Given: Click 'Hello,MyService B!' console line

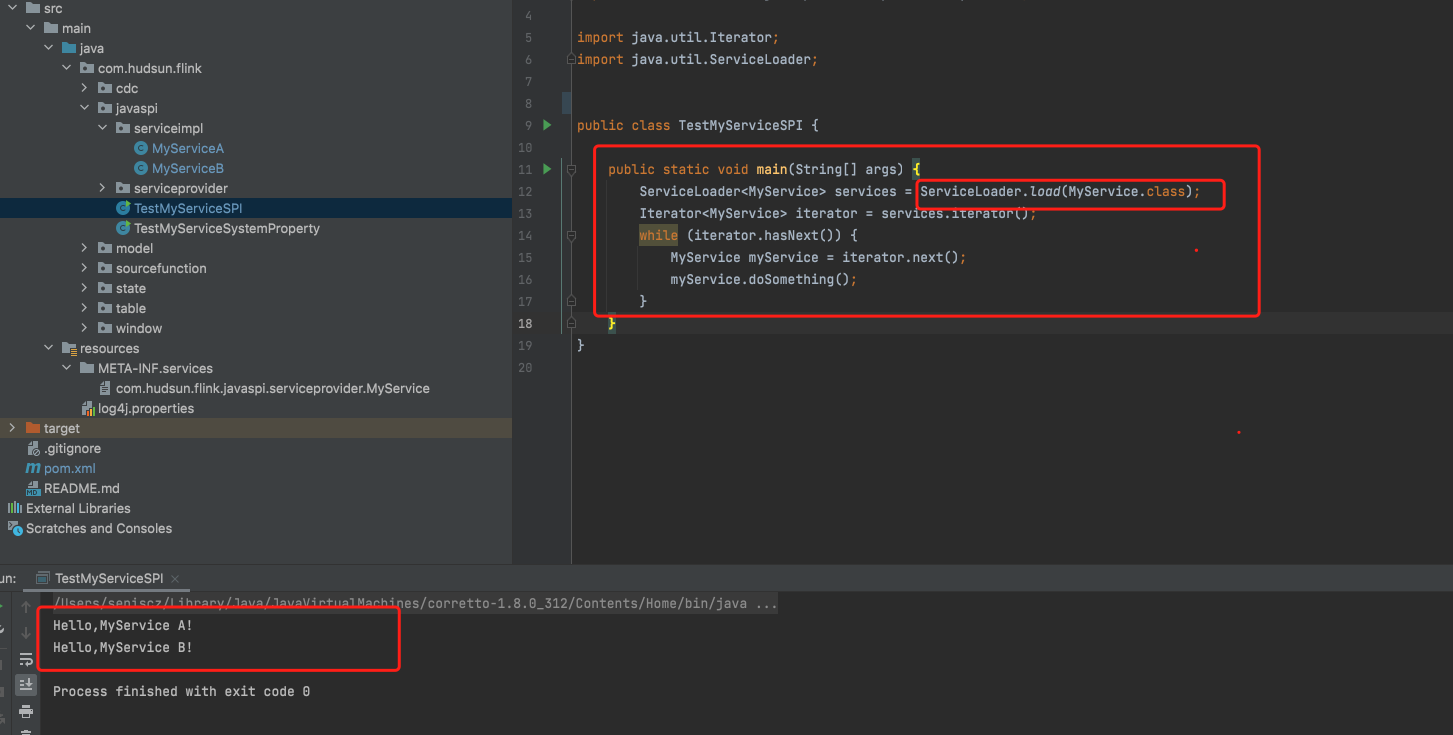Looking at the screenshot, I should 123,648.
